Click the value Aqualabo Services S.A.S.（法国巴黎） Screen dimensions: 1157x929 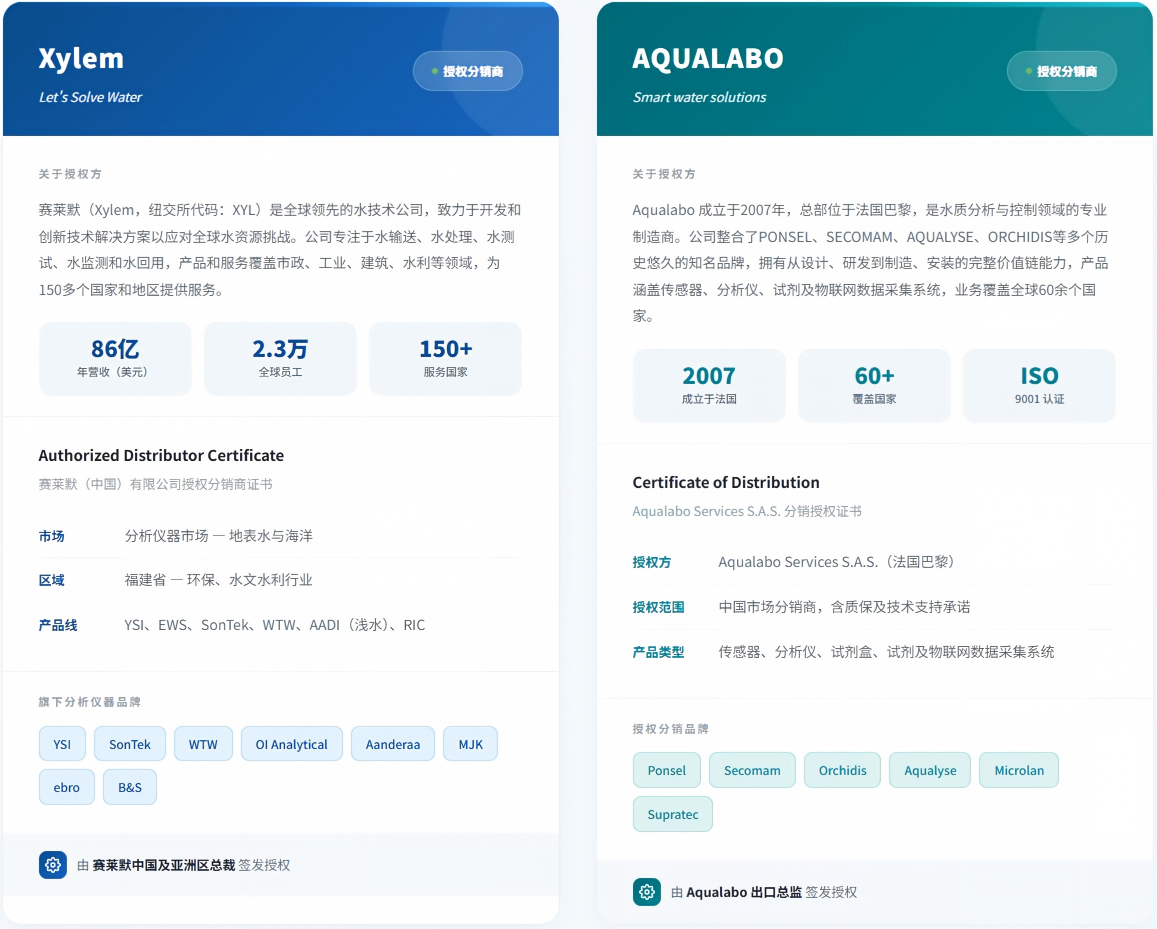point(837,562)
